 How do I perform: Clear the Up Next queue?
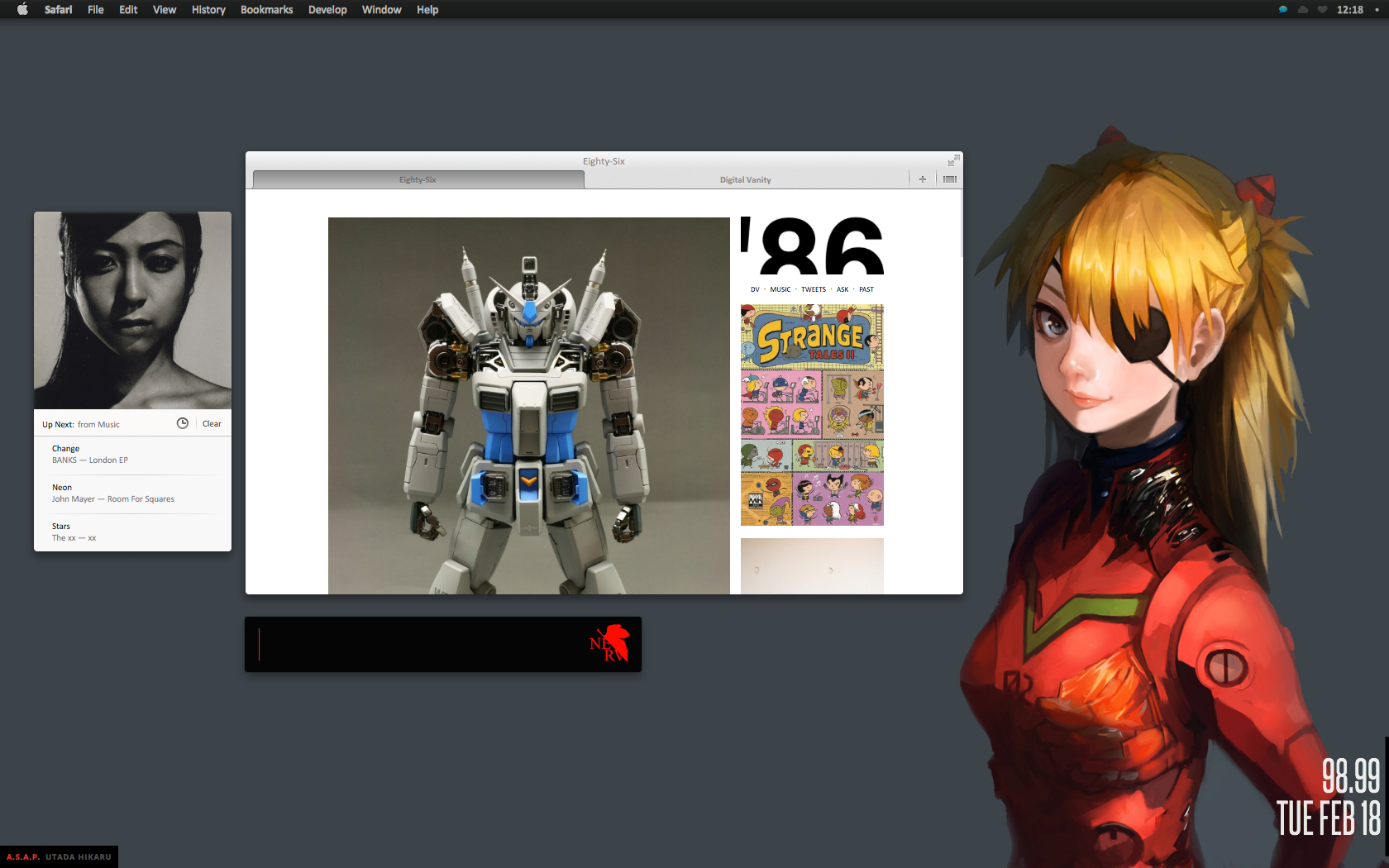click(x=212, y=423)
